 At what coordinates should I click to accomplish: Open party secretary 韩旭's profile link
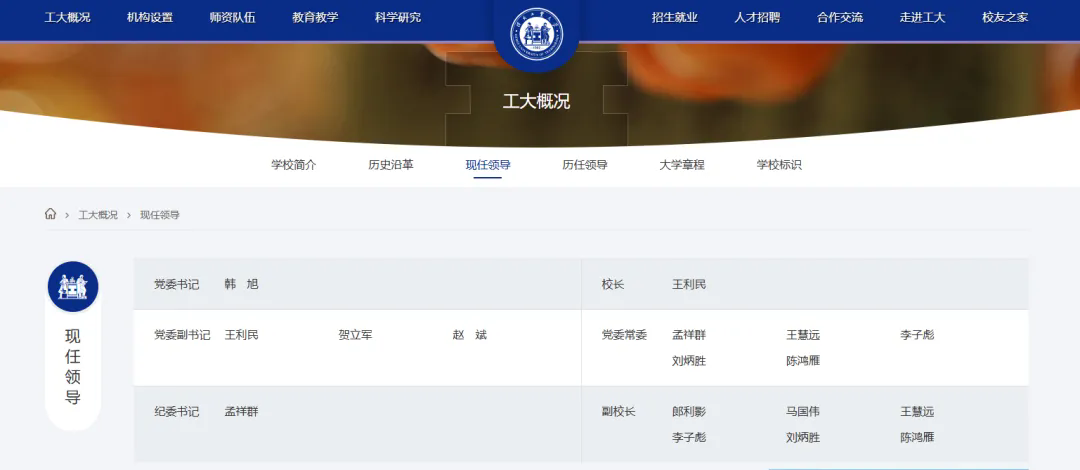(241, 284)
